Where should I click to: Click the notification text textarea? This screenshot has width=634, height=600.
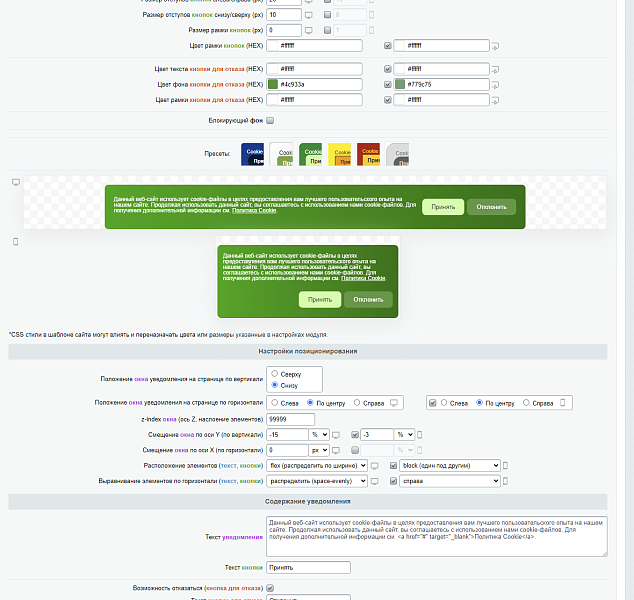[437, 537]
